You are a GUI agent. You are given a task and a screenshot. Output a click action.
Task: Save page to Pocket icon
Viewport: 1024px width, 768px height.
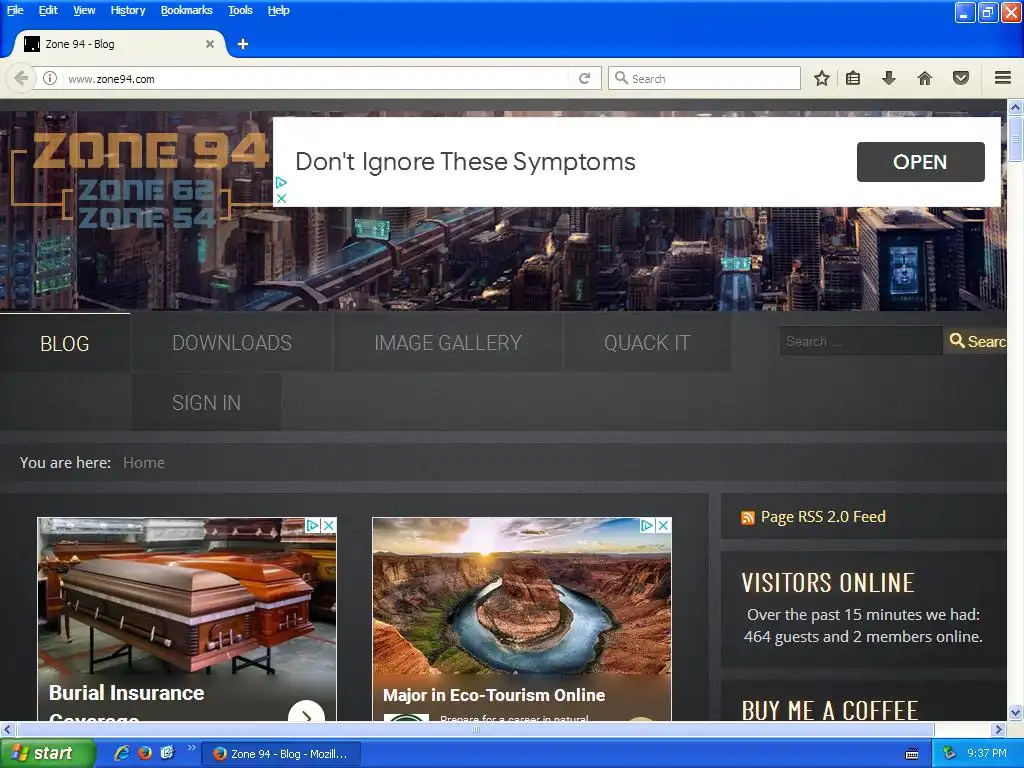(961, 78)
